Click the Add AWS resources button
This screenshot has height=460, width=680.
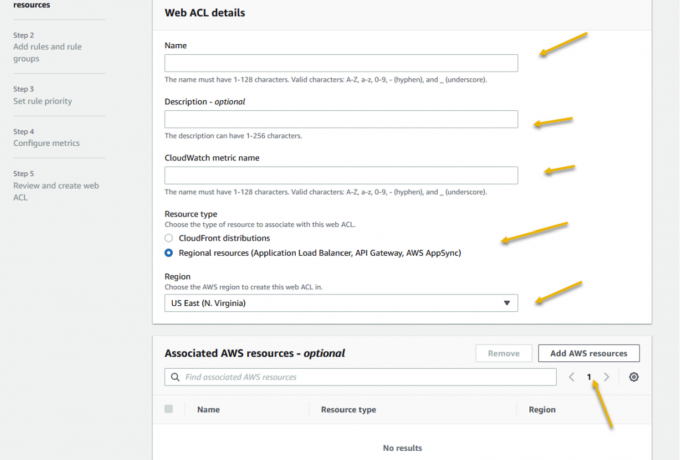588,353
